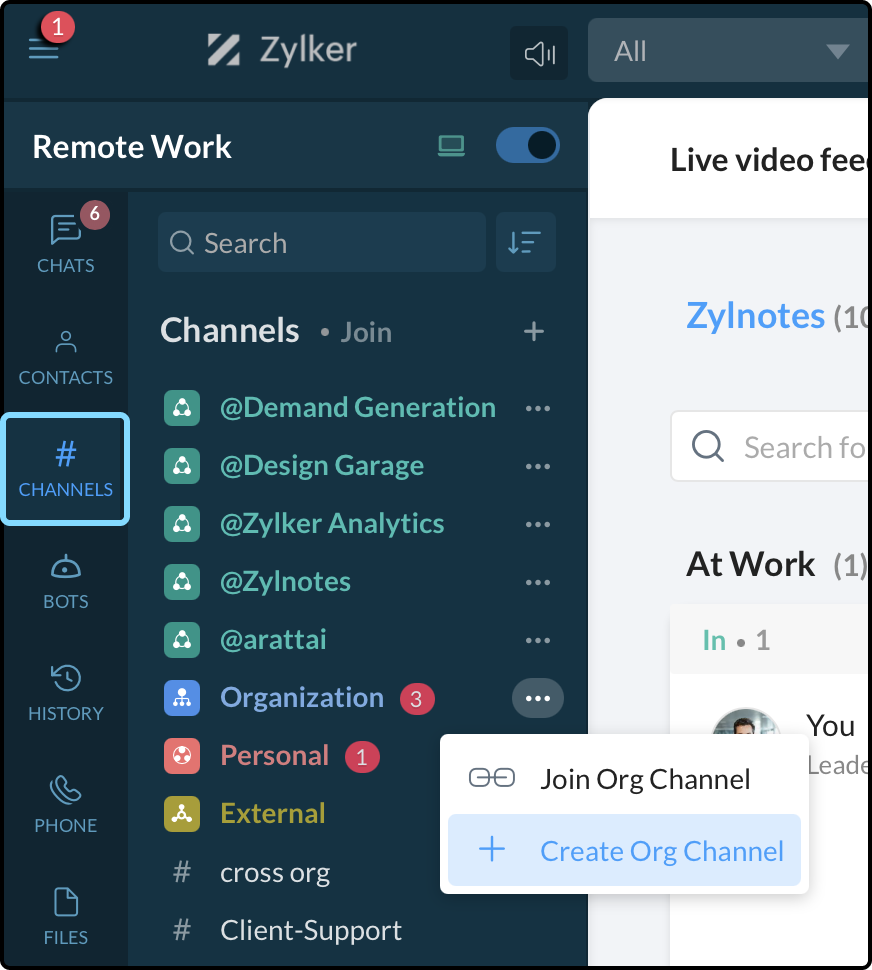This screenshot has width=872, height=970.
Task: Click the Join link beside Channels
Action: click(366, 332)
